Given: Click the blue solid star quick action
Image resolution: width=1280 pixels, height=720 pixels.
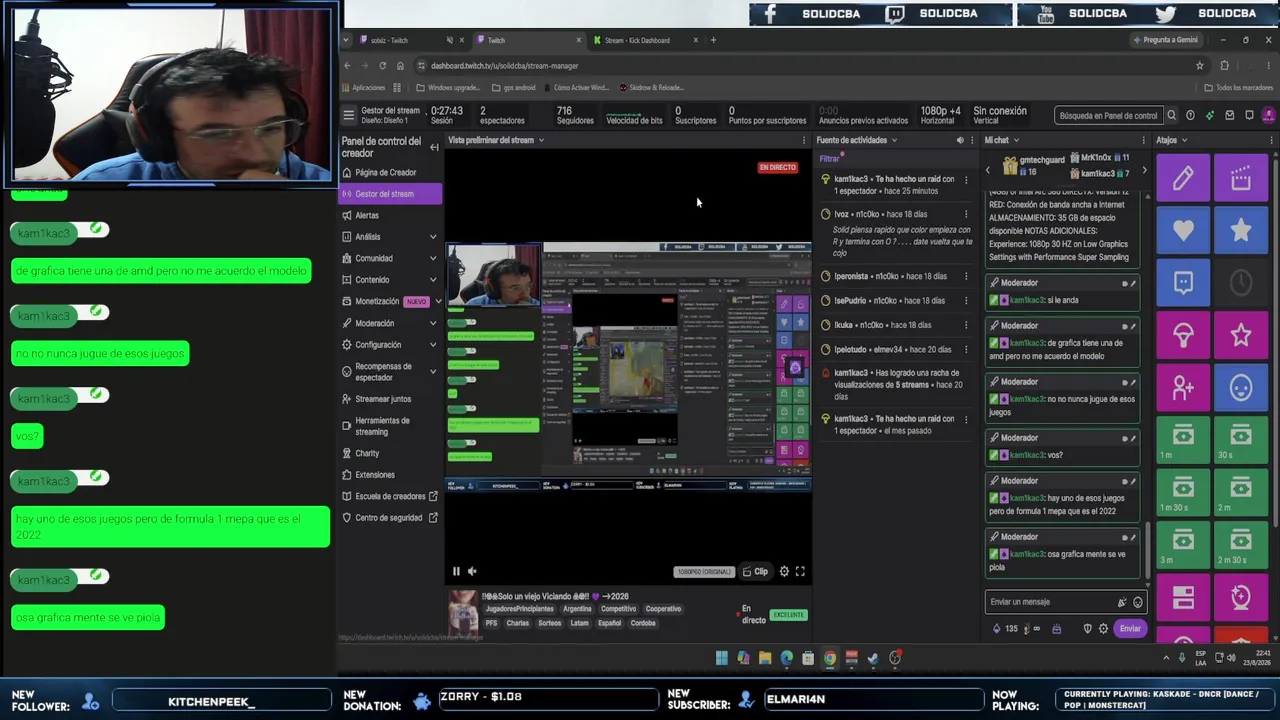Looking at the screenshot, I should tap(1241, 230).
